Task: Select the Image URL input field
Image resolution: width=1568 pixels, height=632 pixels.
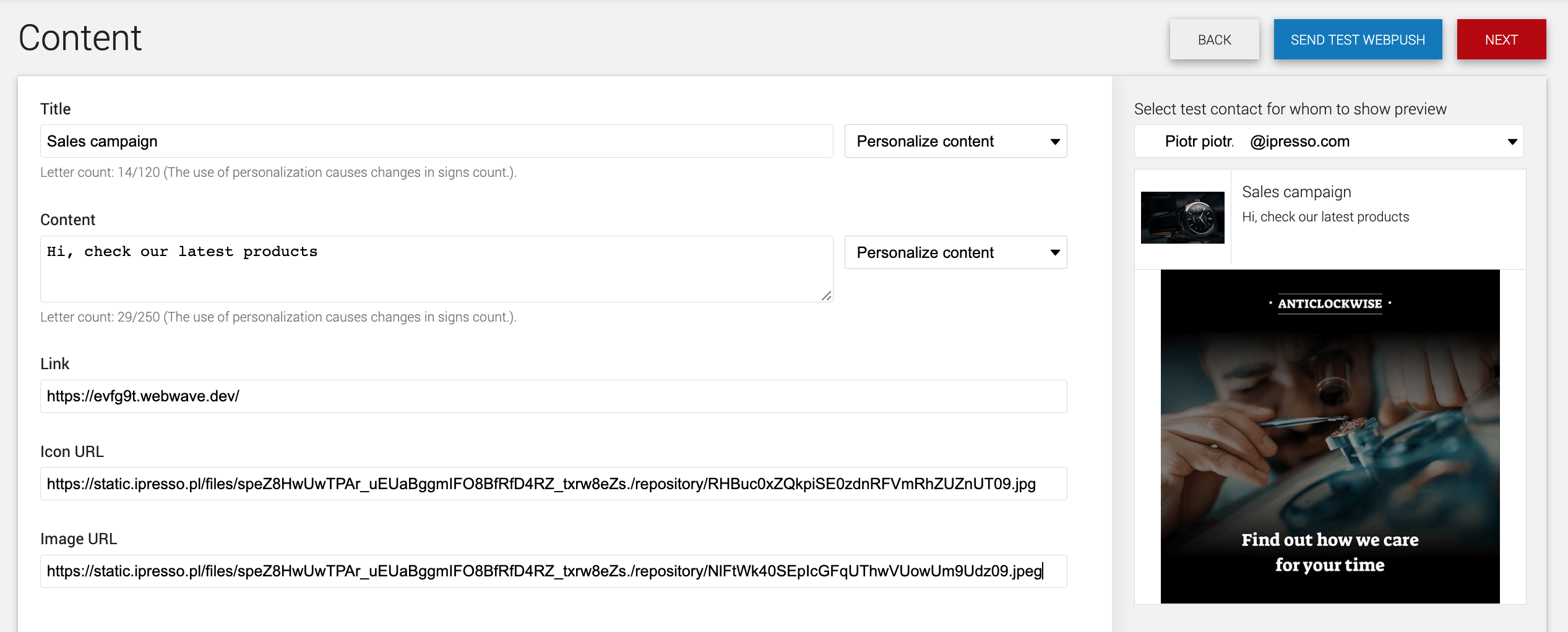Action: 553,571
